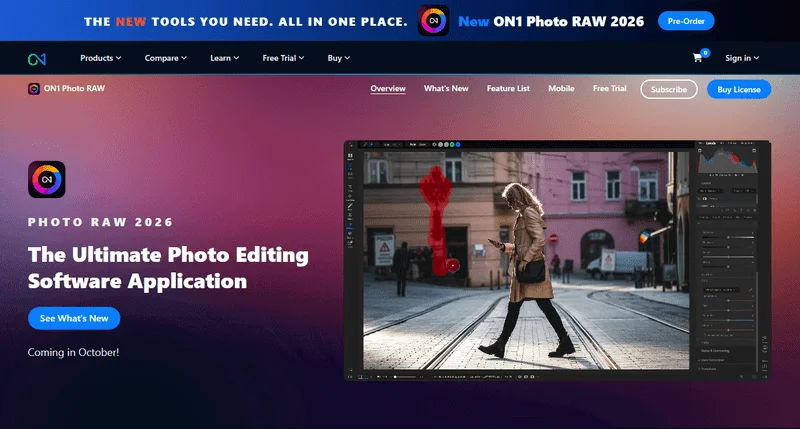The width and height of the screenshot is (800, 429).
Task: Switch to the What's New tab in the sub-navigation
Action: pyautogui.click(x=446, y=89)
